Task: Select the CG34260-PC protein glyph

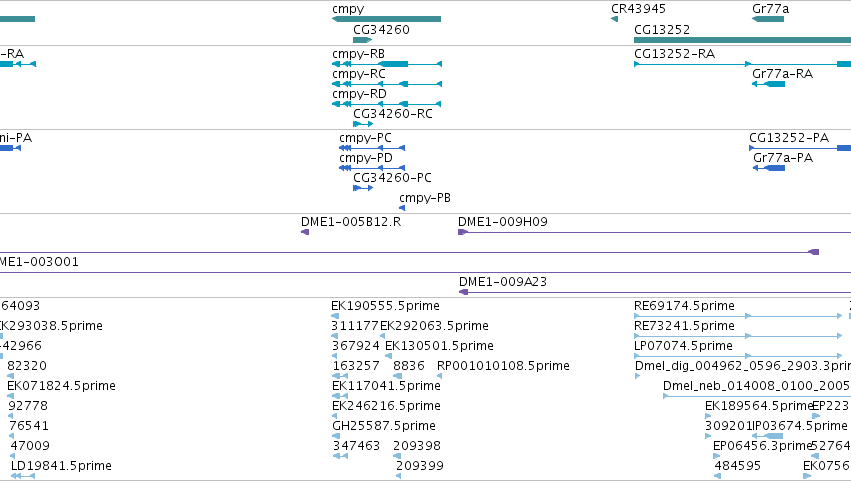Action: pos(362,188)
